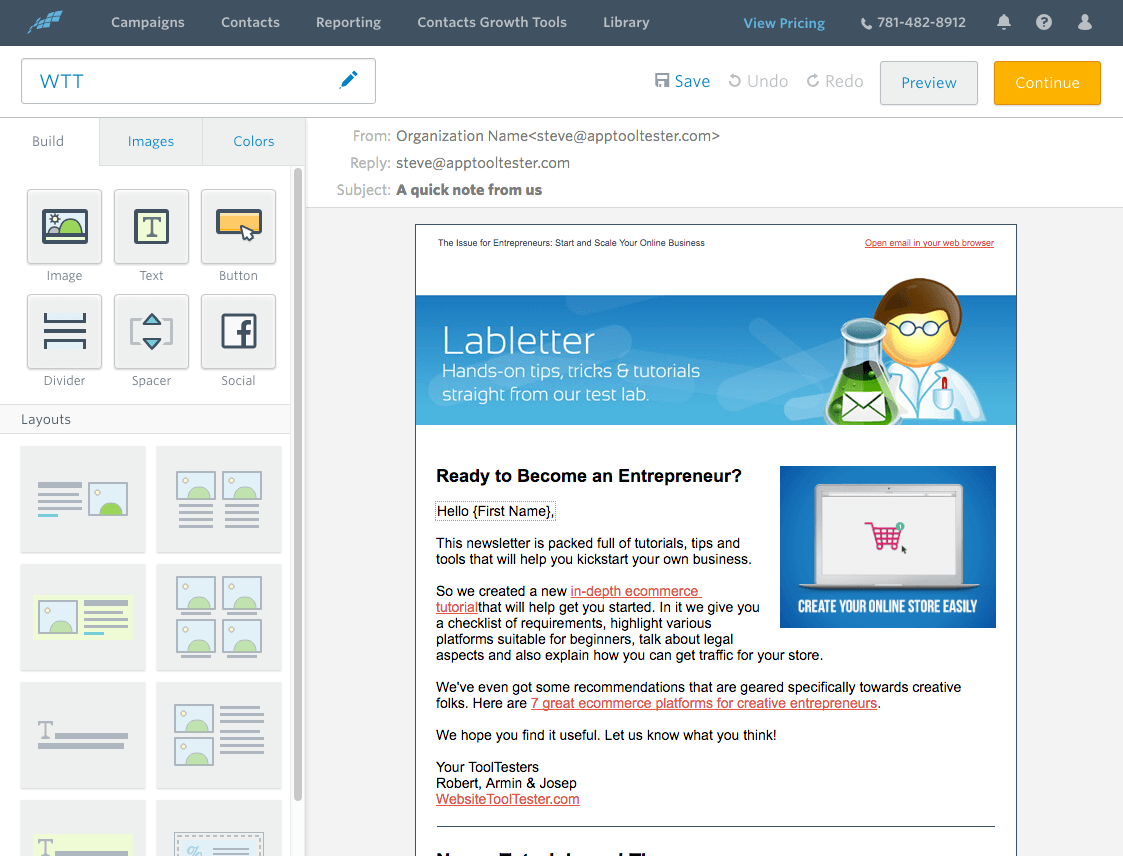Select the Image block tool
Viewport: 1123px width, 856px height.
64,226
